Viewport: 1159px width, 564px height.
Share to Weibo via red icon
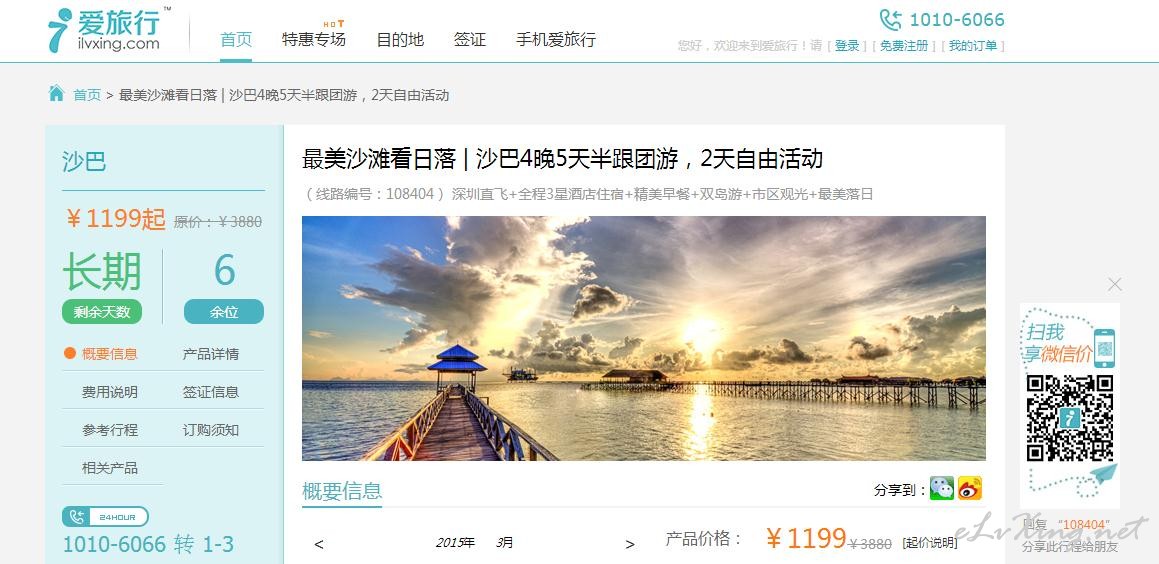pyautogui.click(x=970, y=489)
